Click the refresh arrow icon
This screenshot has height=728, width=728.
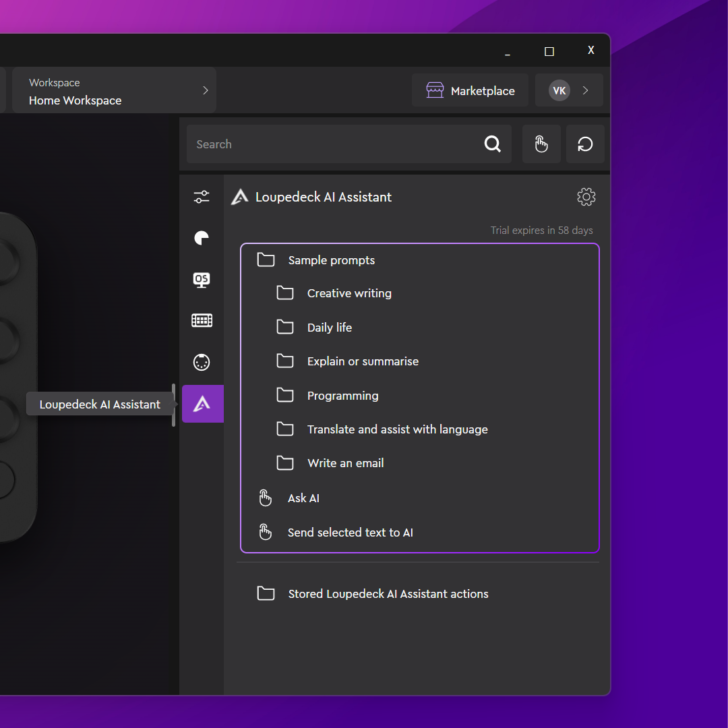[585, 144]
